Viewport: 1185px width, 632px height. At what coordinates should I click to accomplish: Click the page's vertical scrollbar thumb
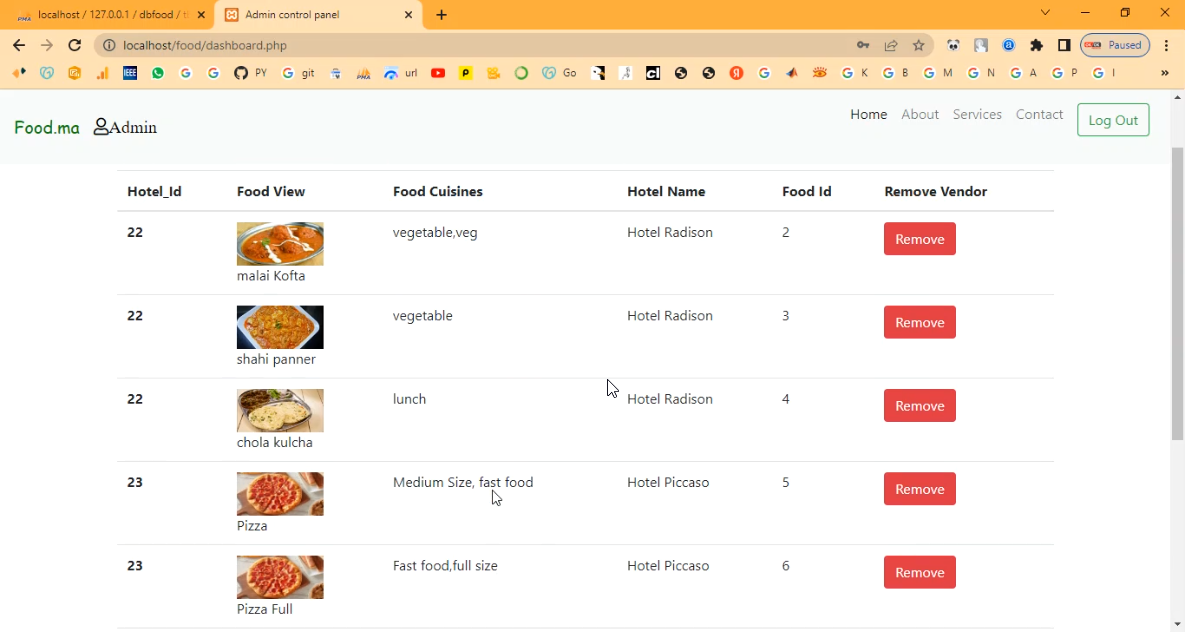[x=1177, y=290]
